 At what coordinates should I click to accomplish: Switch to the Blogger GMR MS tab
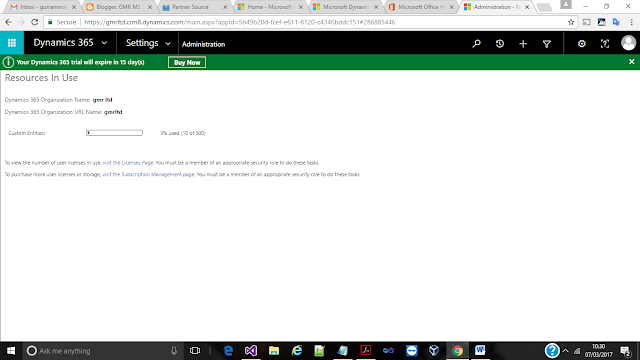pos(120,7)
